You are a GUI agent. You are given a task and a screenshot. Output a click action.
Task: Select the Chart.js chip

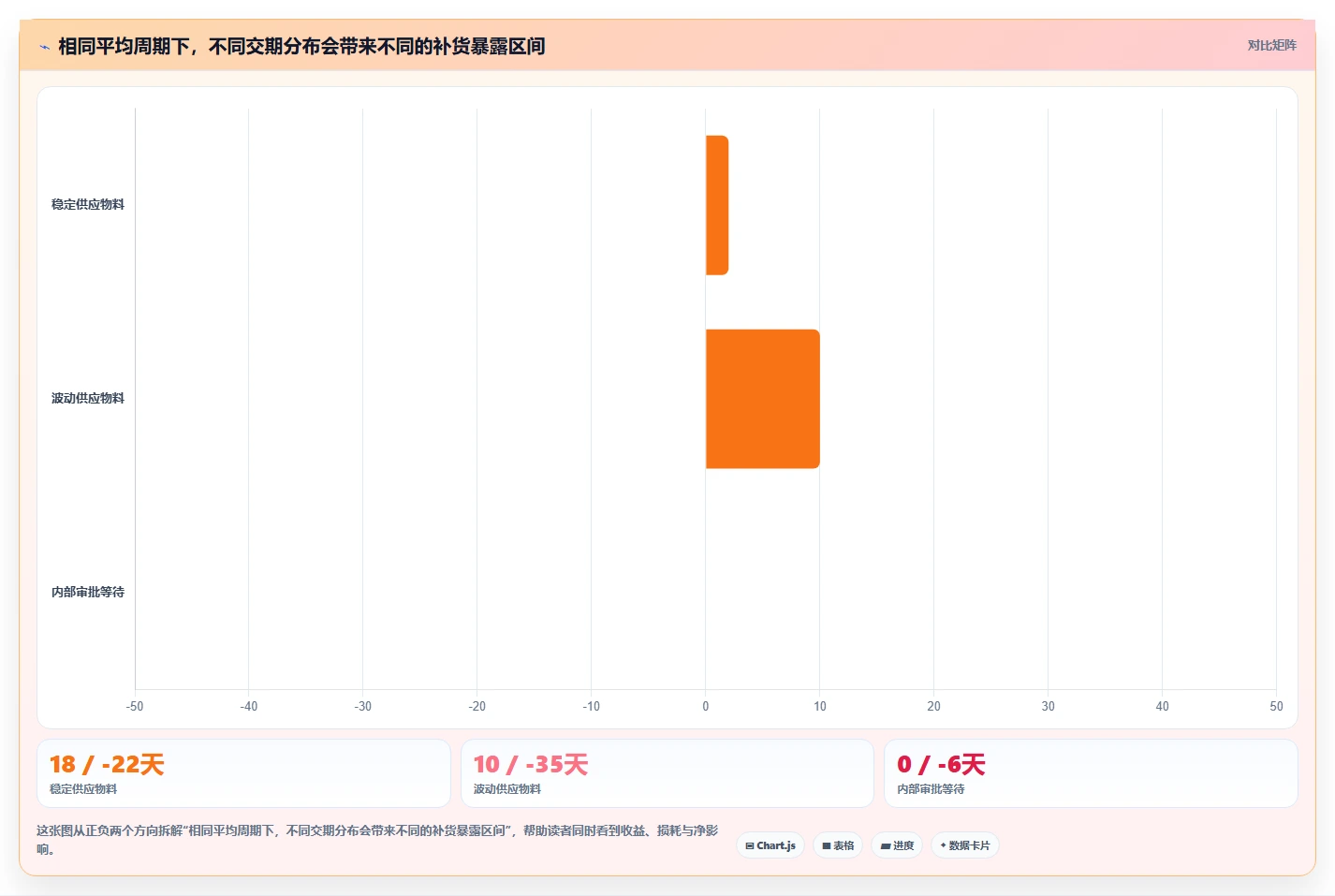click(770, 845)
